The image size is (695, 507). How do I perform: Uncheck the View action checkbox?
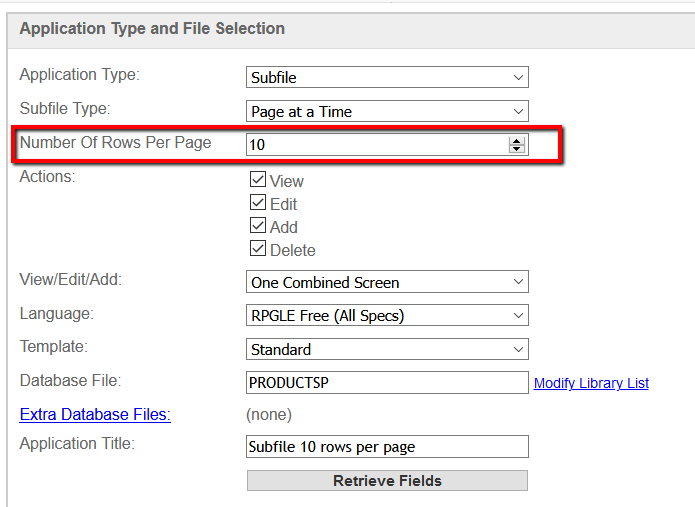tap(258, 179)
